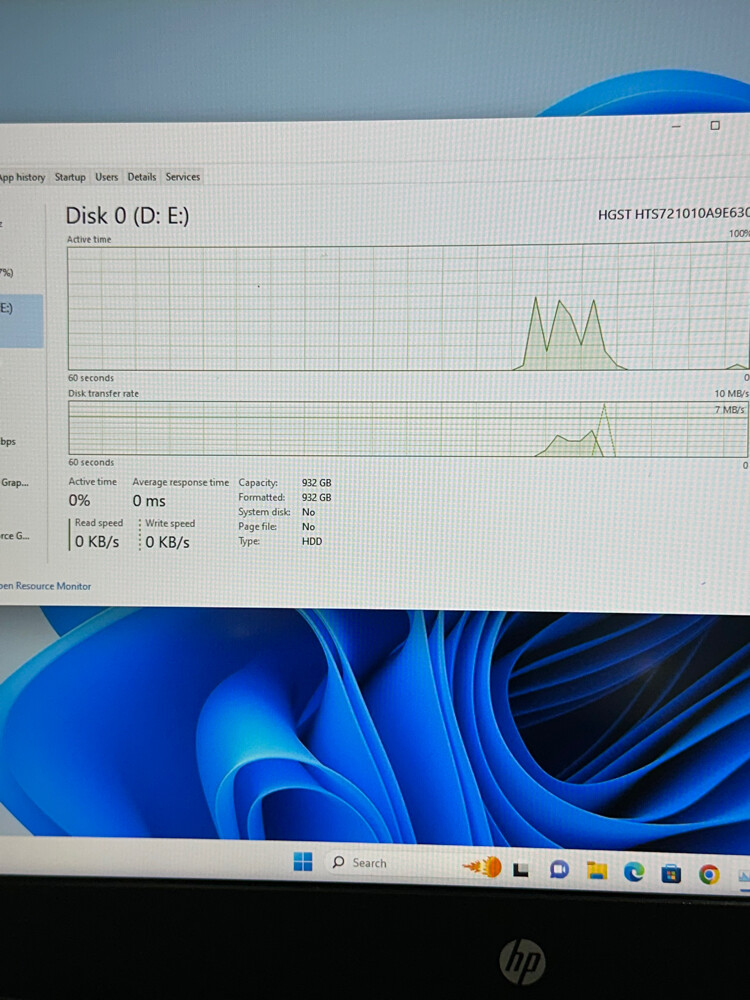Click the Capacity 932 GB value
This screenshot has height=1000, width=750.
click(316, 483)
